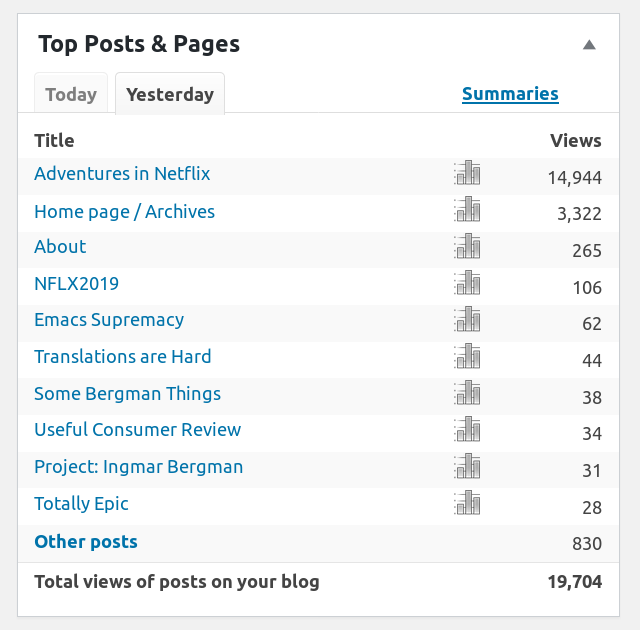Click stats chart icon for Totally Epic
The height and width of the screenshot is (630, 640).
coord(467,504)
